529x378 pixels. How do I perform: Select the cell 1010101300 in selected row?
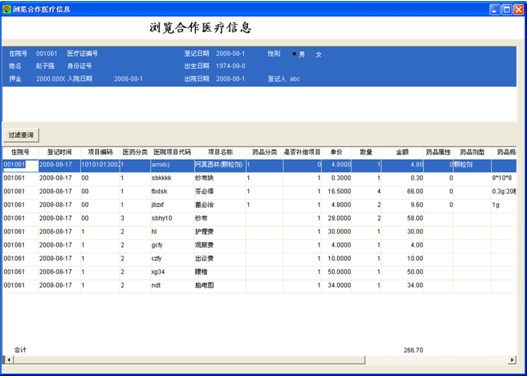pos(100,165)
